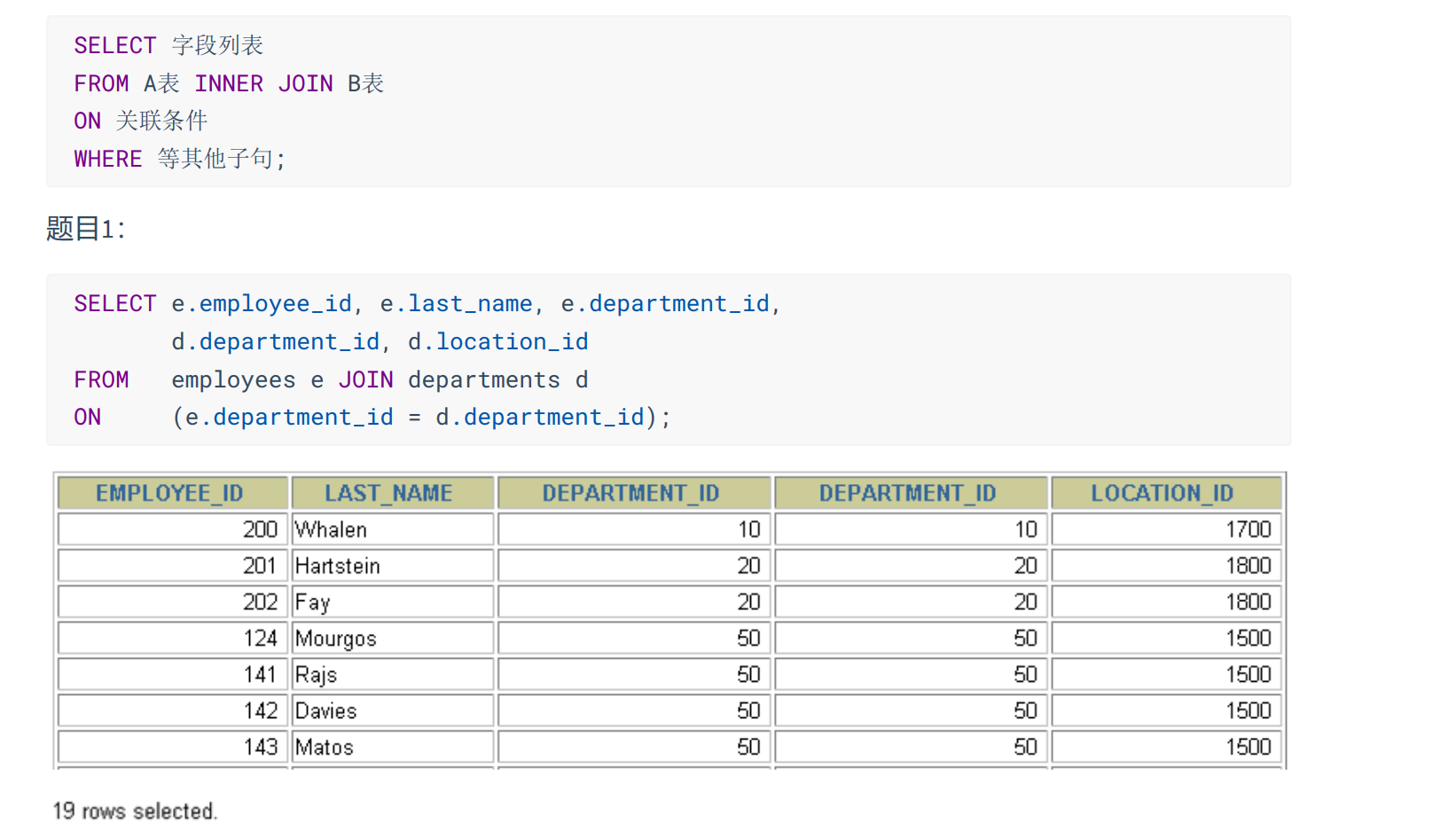Click employee ID 143 cell

[173, 747]
